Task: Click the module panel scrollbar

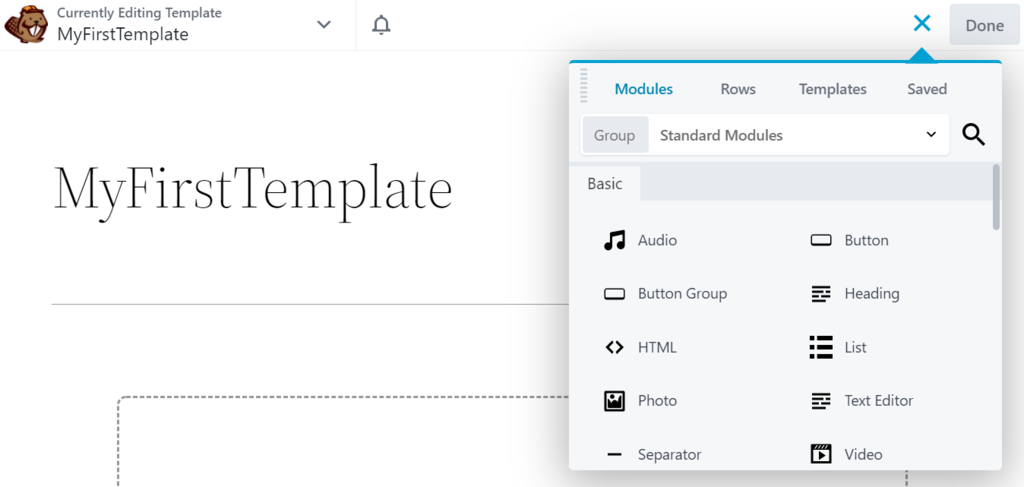Action: pyautogui.click(x=996, y=197)
